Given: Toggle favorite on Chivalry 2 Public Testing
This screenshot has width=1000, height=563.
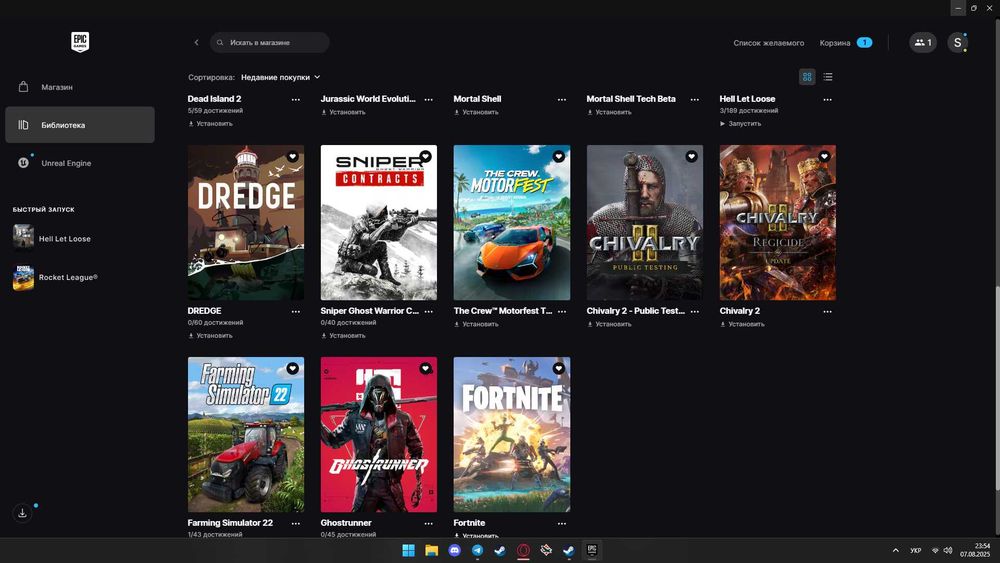Looking at the screenshot, I should [691, 156].
